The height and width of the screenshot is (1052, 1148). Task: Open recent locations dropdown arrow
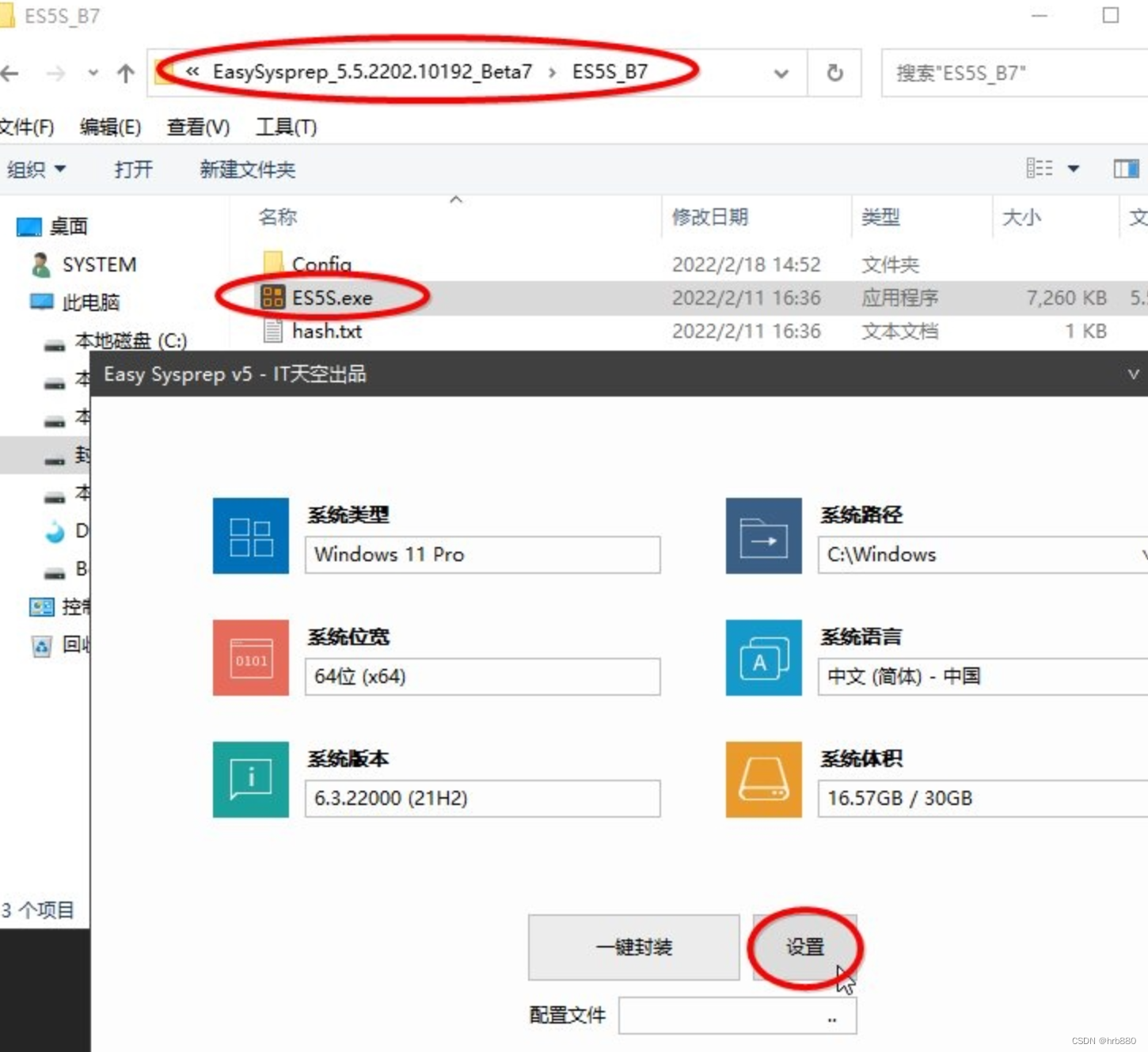click(x=93, y=74)
